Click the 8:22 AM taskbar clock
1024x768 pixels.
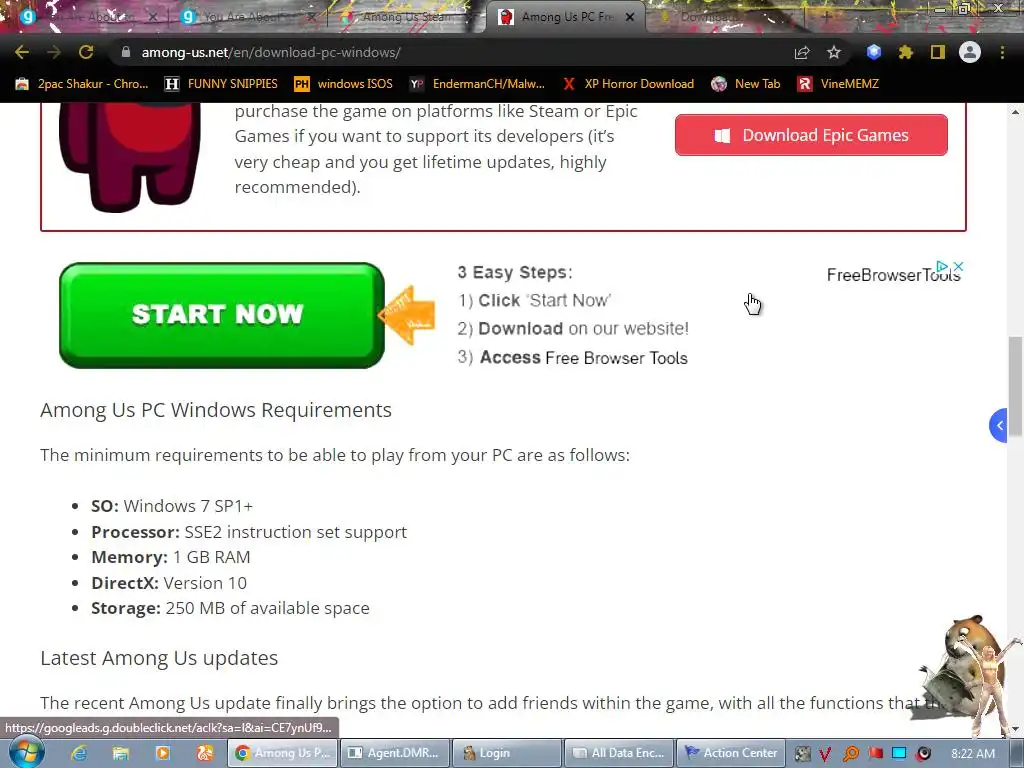[x=973, y=754]
